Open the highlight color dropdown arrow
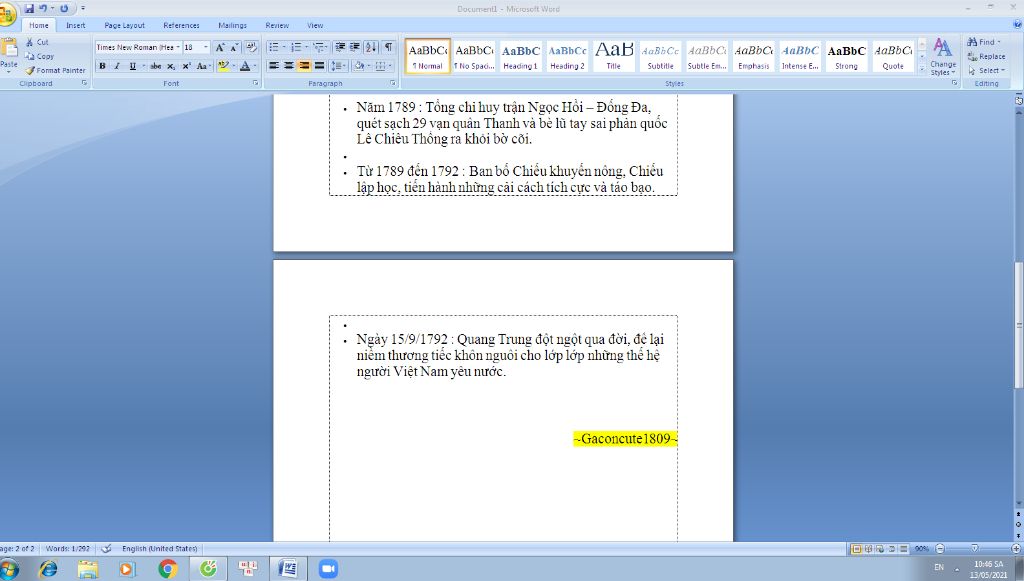The width and height of the screenshot is (1024, 581). [234, 66]
